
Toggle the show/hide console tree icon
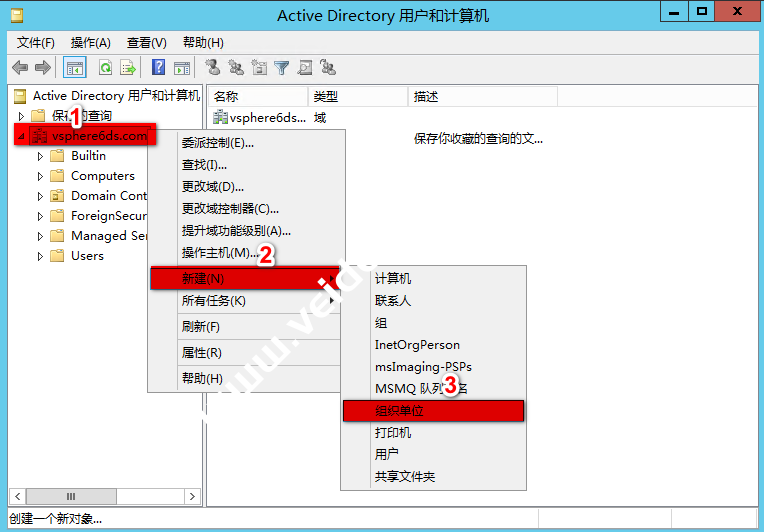pos(75,67)
